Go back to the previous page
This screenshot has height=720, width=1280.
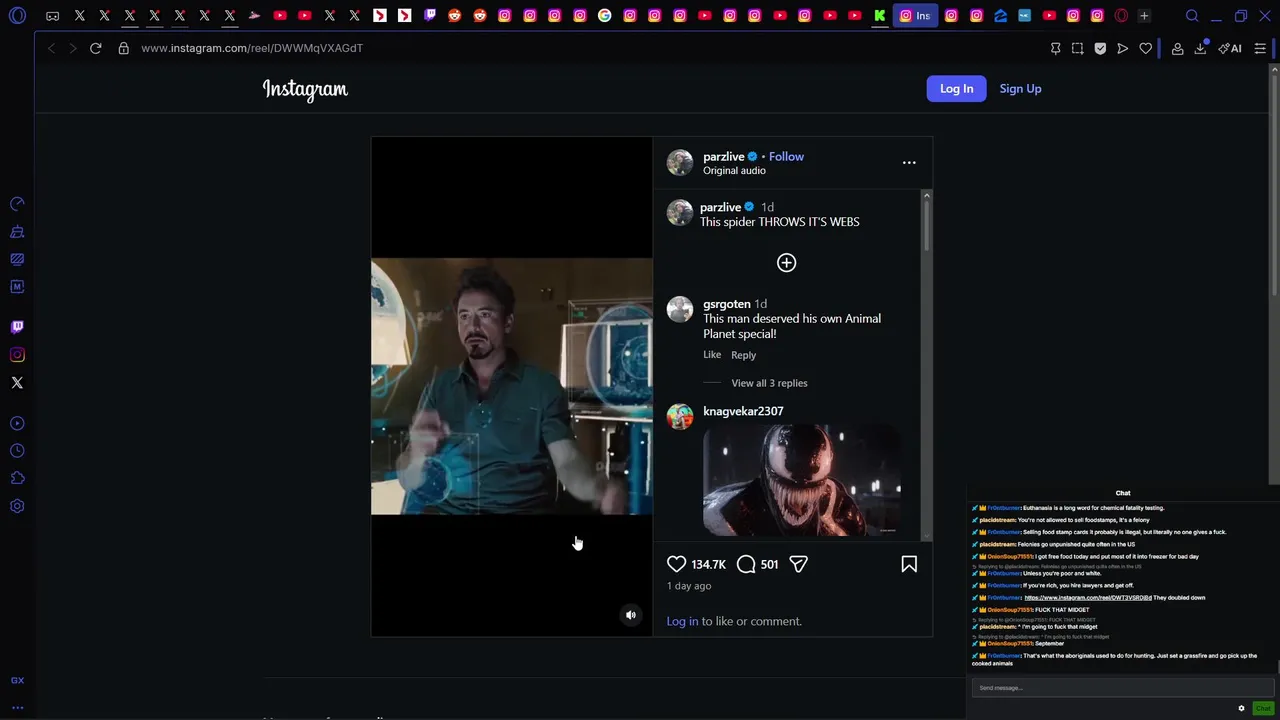click(x=51, y=48)
